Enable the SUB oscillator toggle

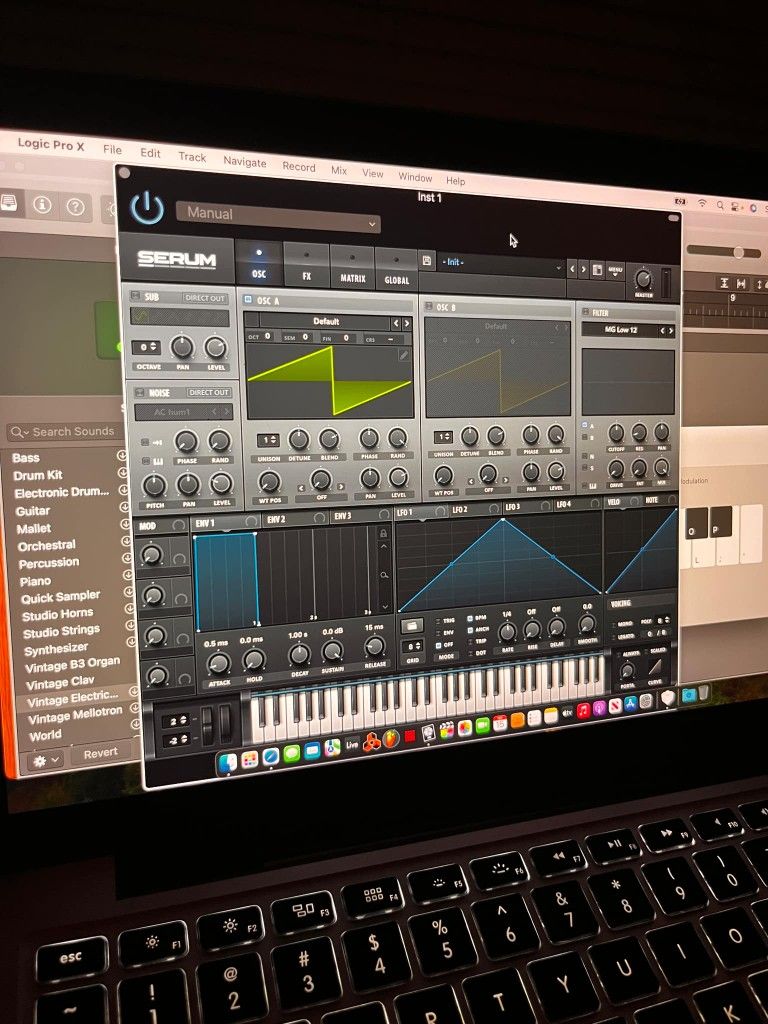coord(137,298)
